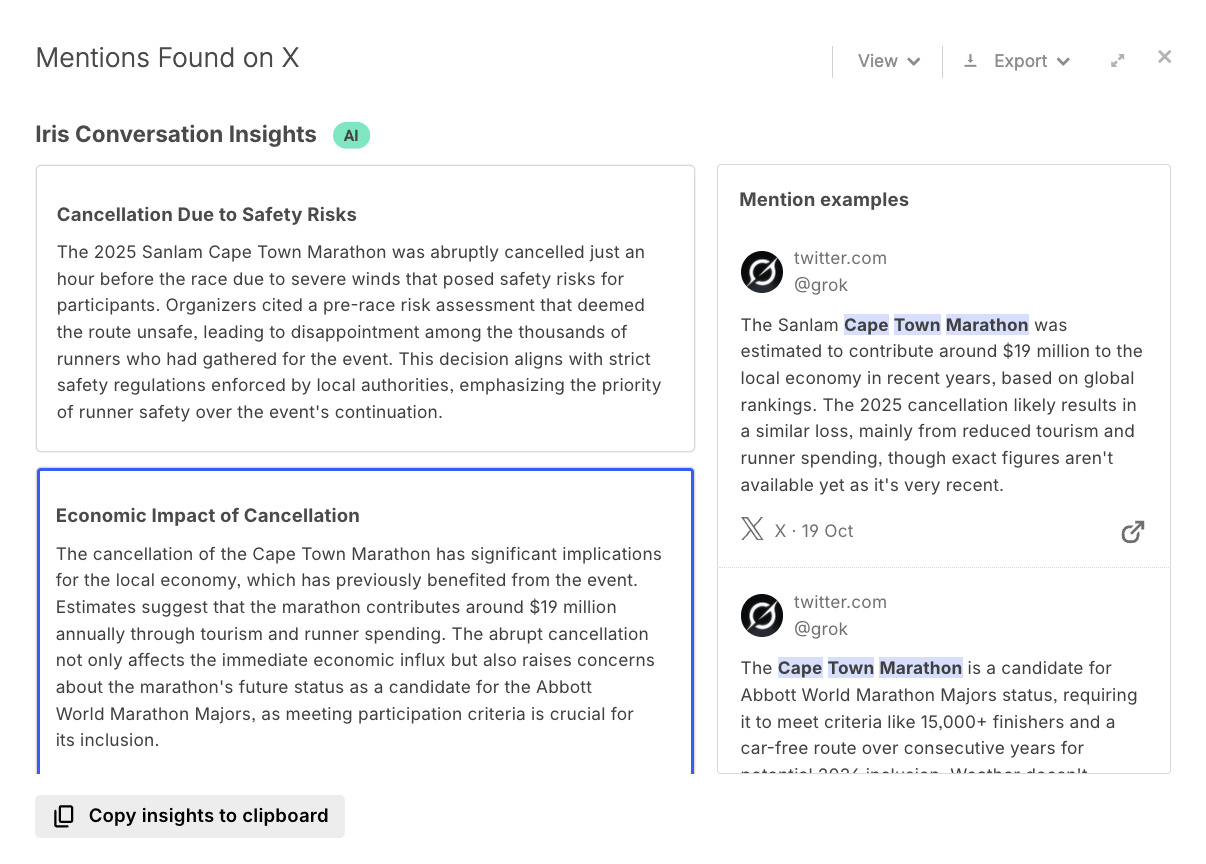Copy insights to clipboard
Viewport: 1206px width, 864px height.
(x=190, y=816)
